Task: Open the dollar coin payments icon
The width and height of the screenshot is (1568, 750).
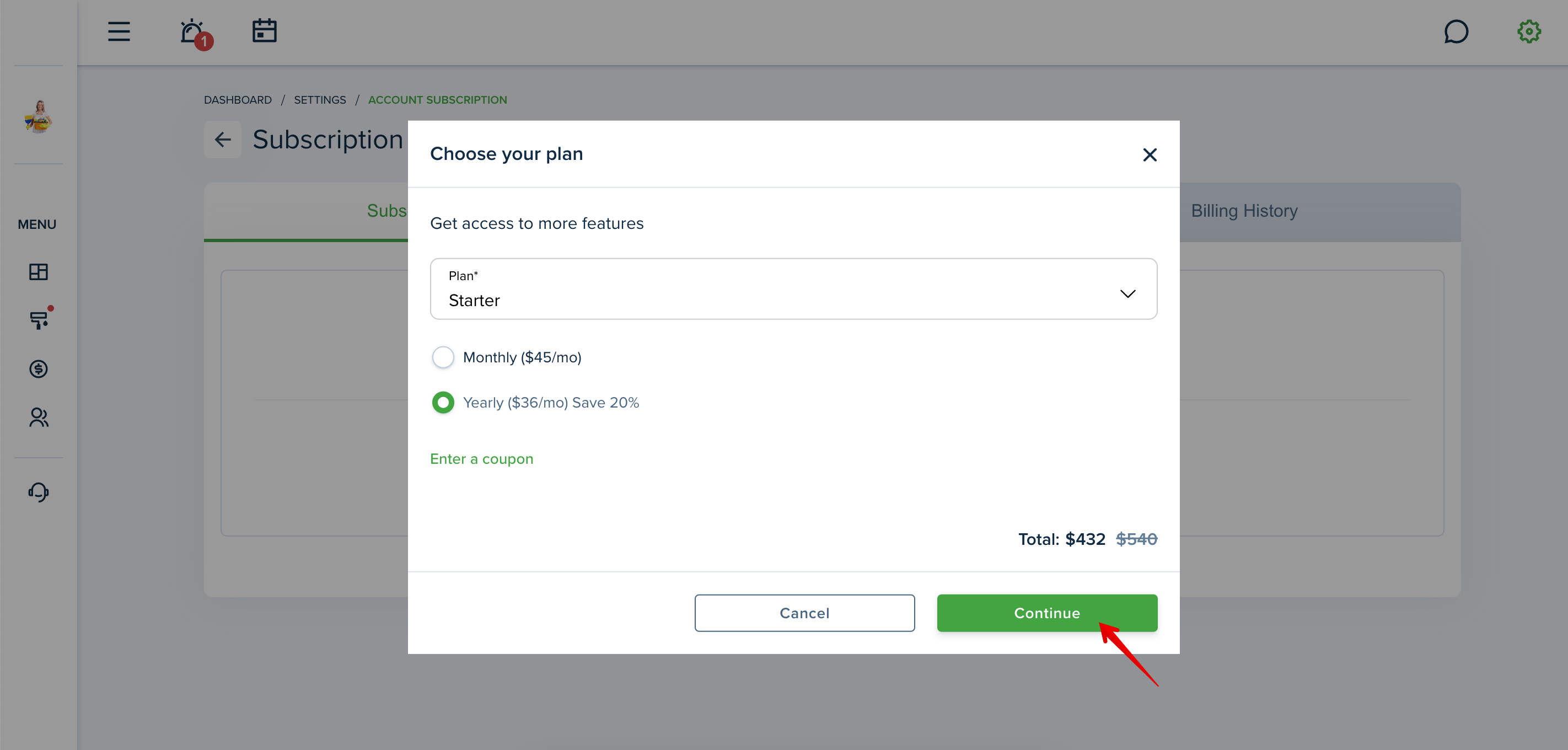Action: 39,368
